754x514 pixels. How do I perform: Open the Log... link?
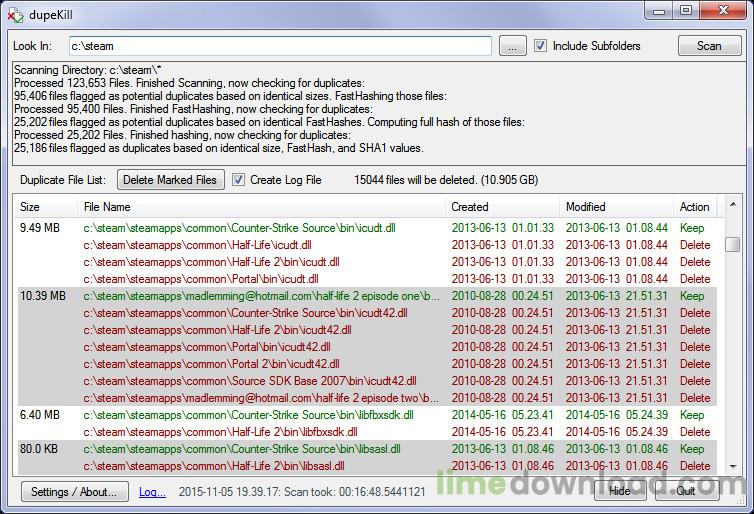click(x=152, y=492)
